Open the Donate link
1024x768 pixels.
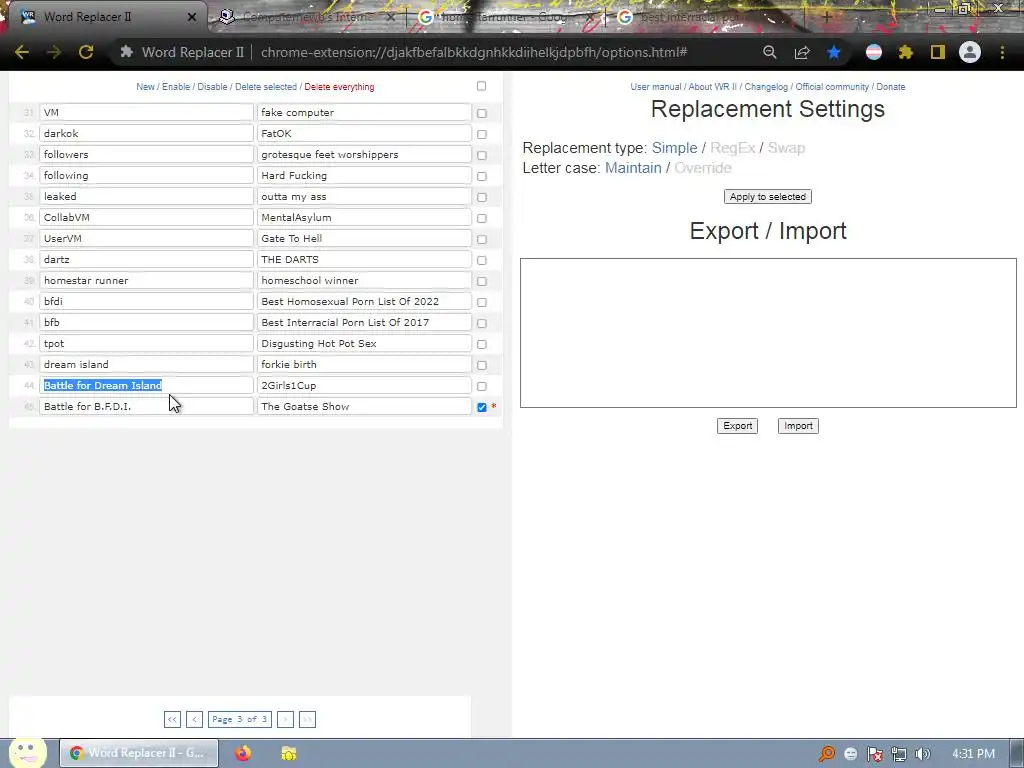click(x=891, y=87)
